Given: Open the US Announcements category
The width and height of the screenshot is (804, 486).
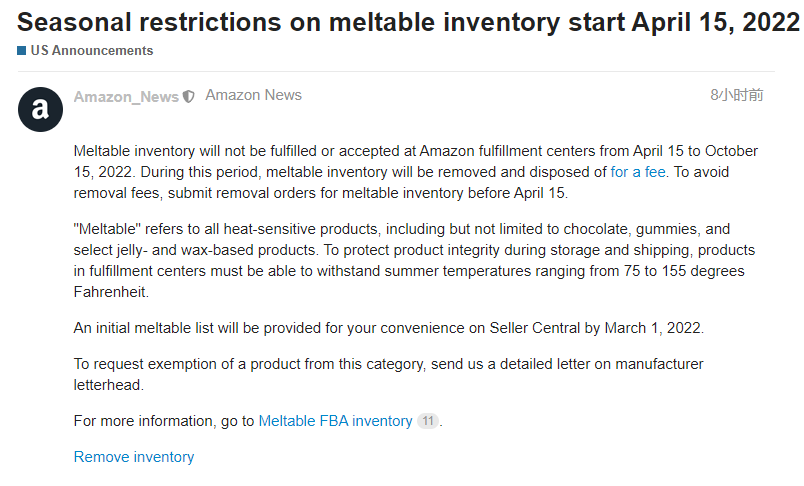Looking at the screenshot, I should pos(92,50).
